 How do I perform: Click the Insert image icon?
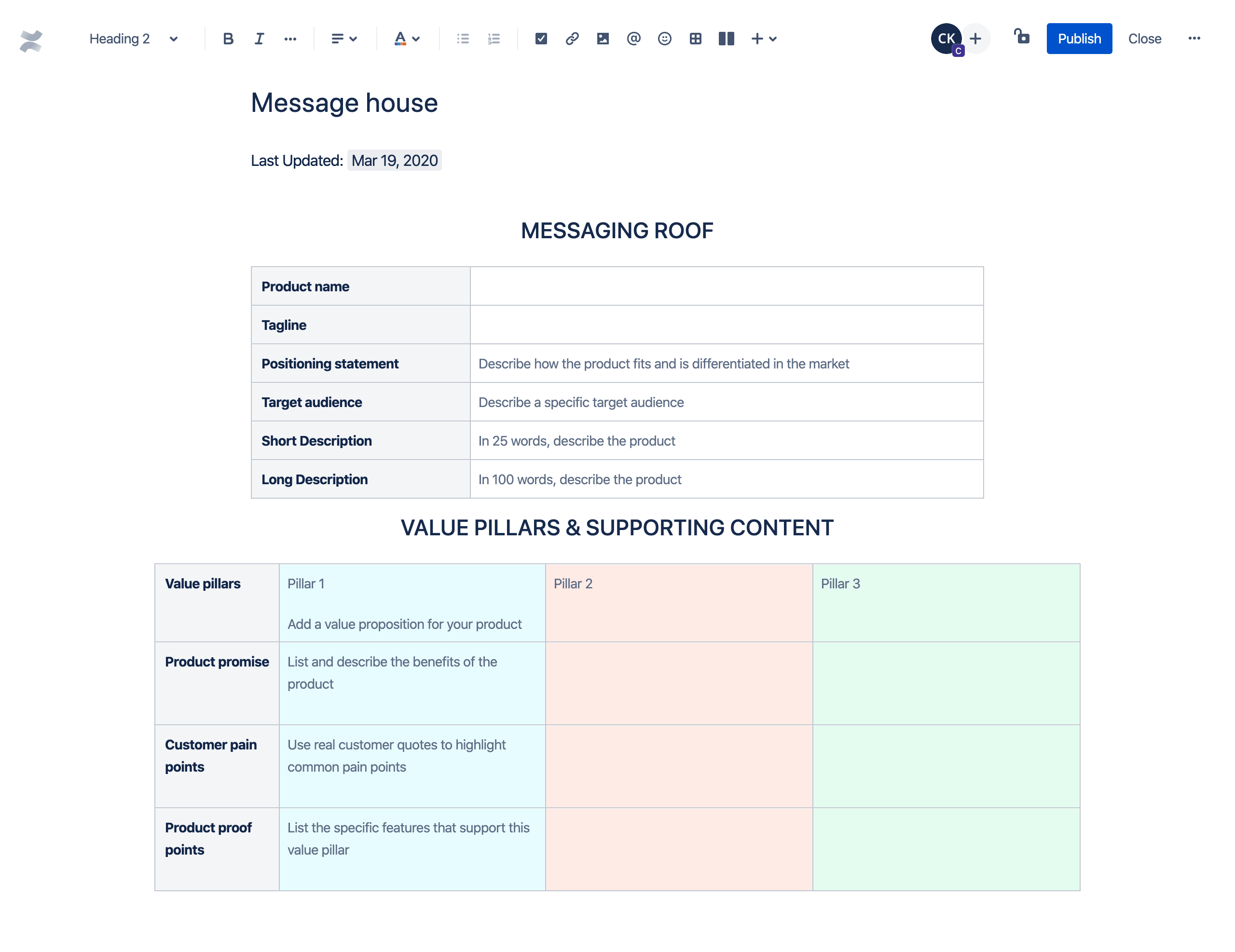pyautogui.click(x=601, y=39)
